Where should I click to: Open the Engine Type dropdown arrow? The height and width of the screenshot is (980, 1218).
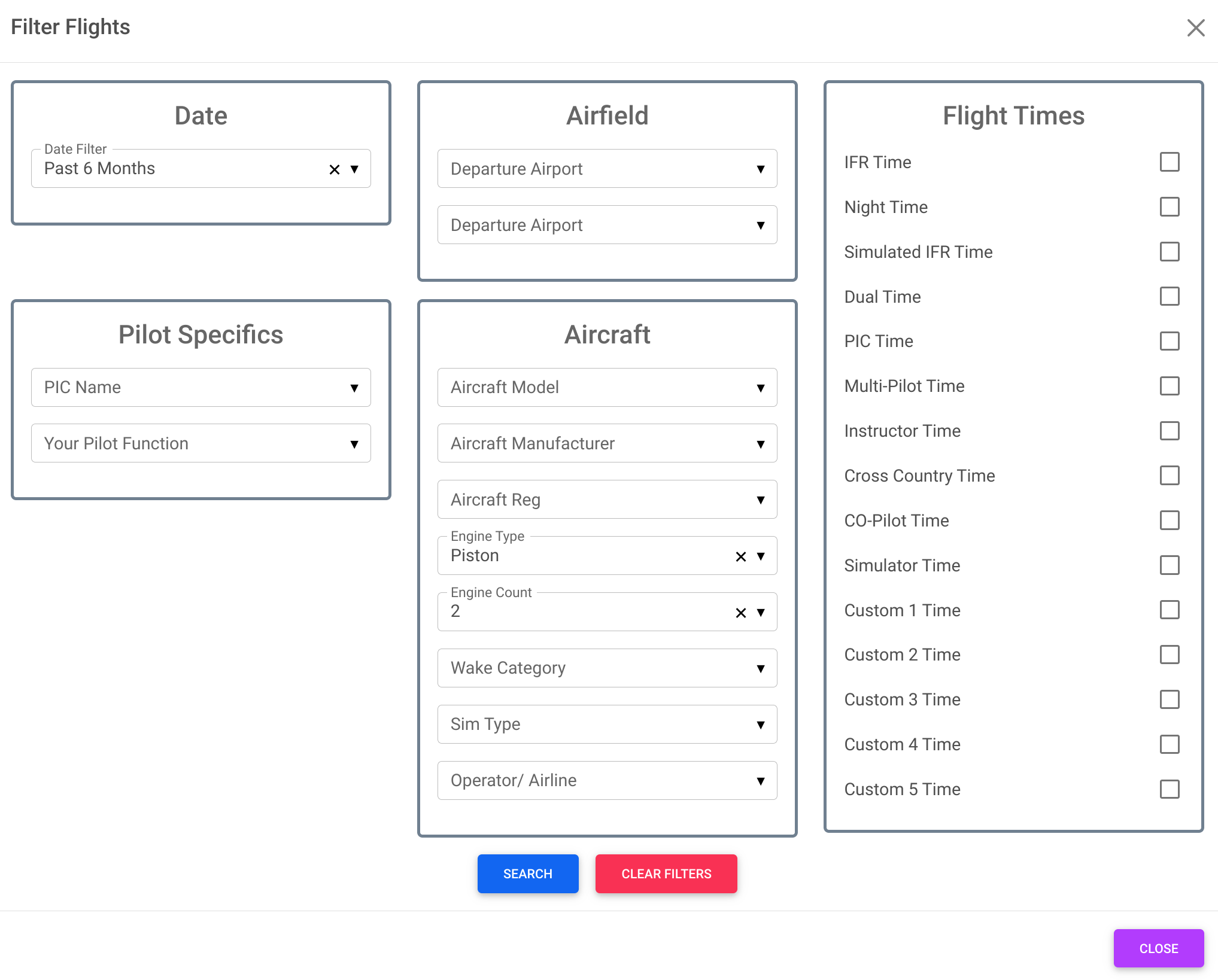[761, 556]
